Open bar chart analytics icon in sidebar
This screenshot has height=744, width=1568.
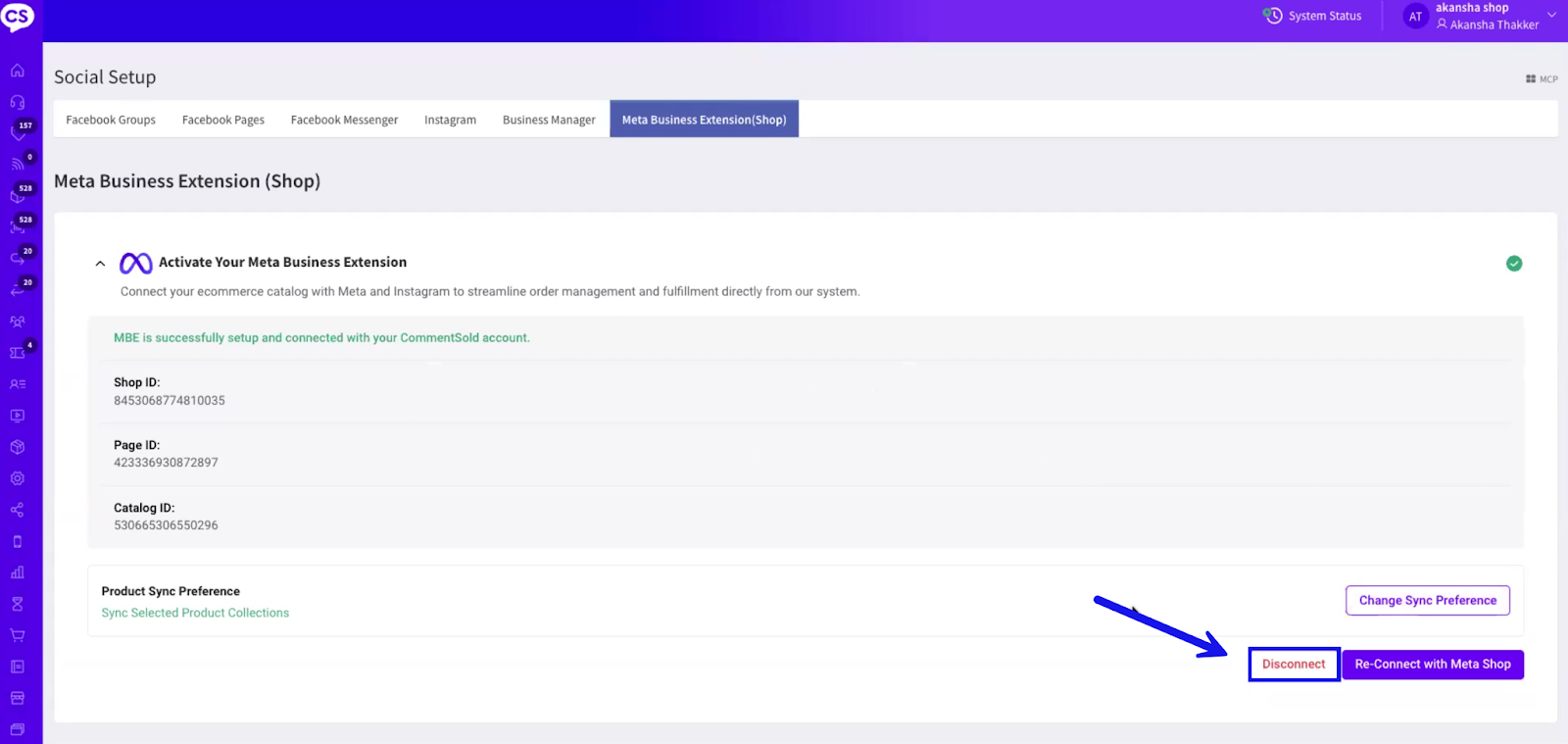click(x=18, y=572)
